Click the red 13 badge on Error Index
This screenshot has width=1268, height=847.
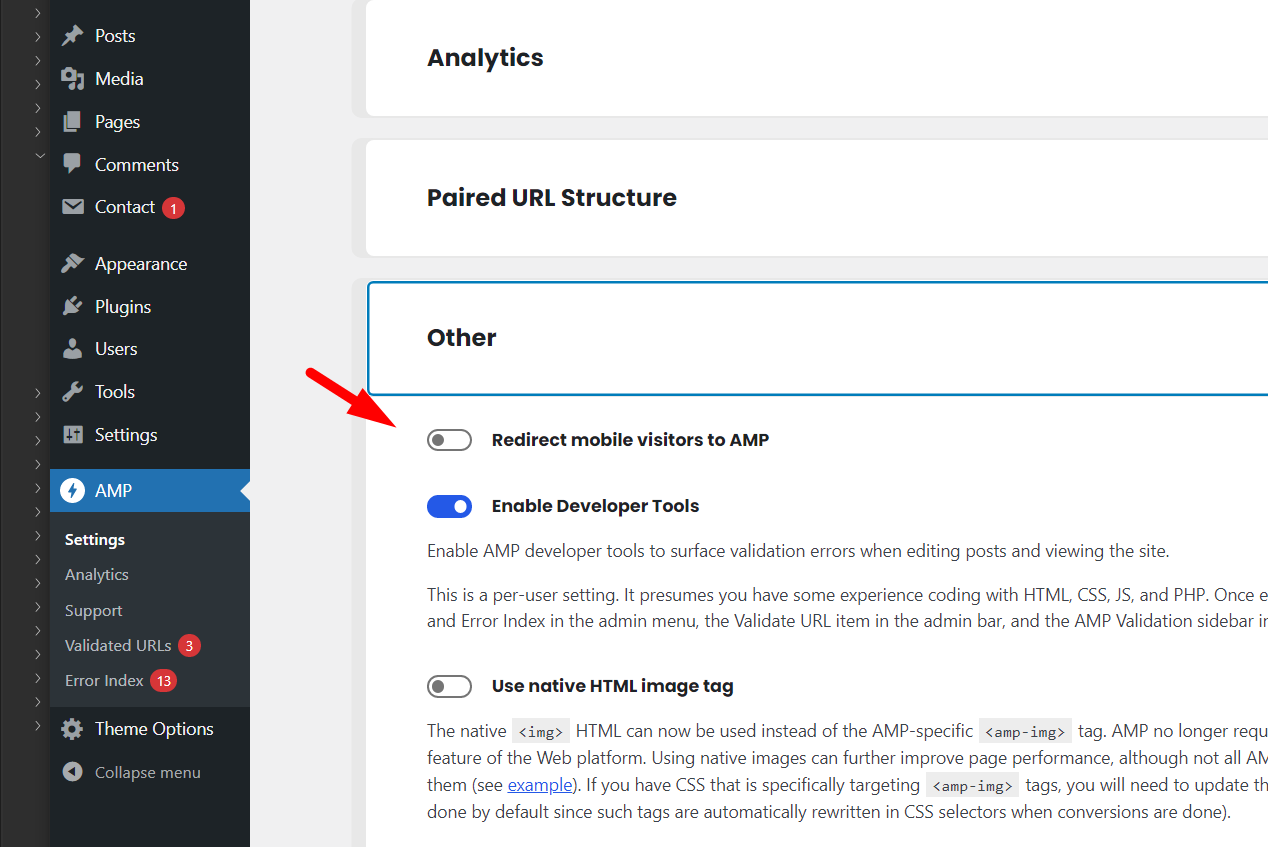(164, 681)
